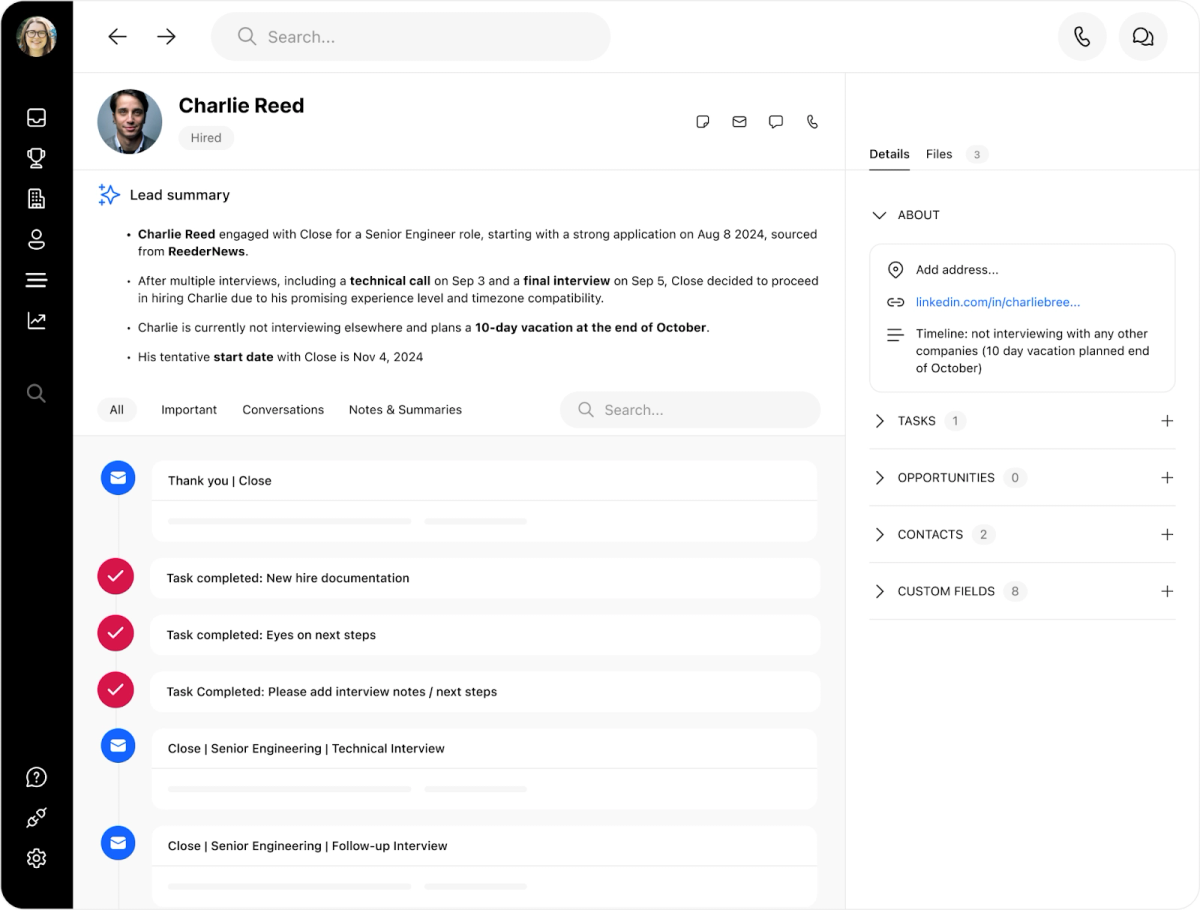Viewport: 1200px width, 910px height.
Task: Click checkmark icon for New hire documentation task
Action: [x=115, y=576]
